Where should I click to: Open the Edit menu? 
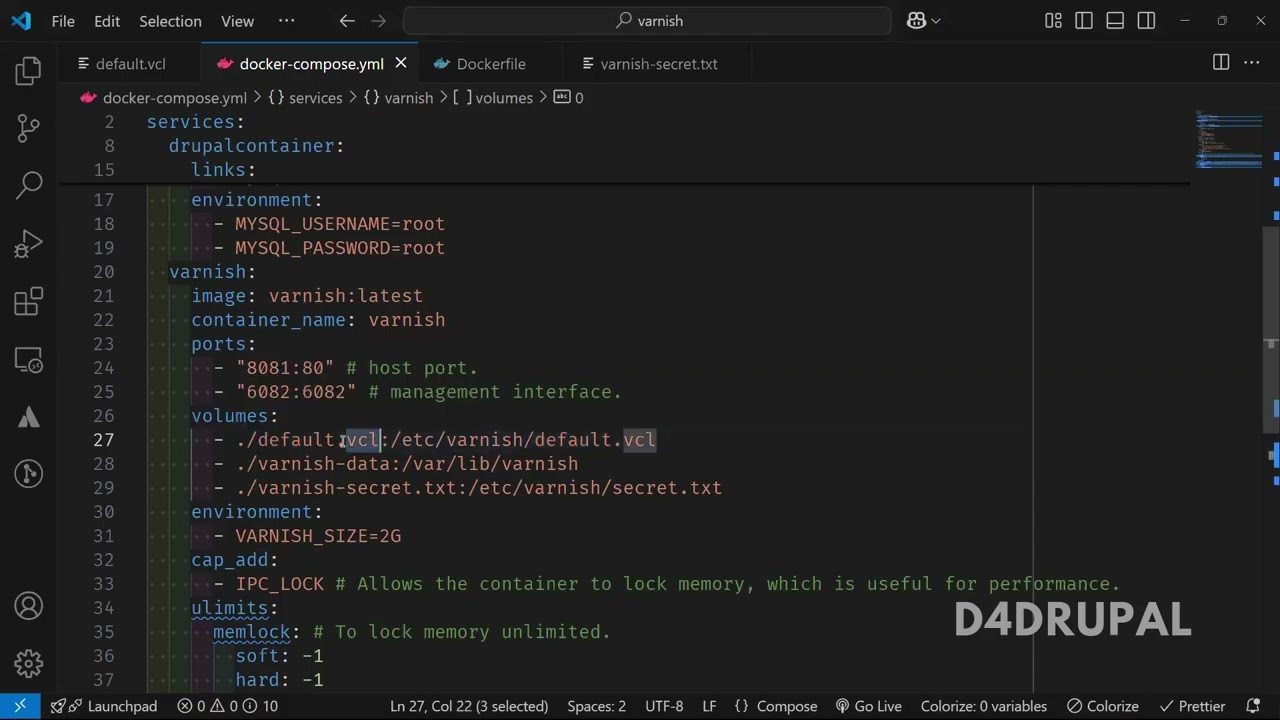[x=107, y=21]
